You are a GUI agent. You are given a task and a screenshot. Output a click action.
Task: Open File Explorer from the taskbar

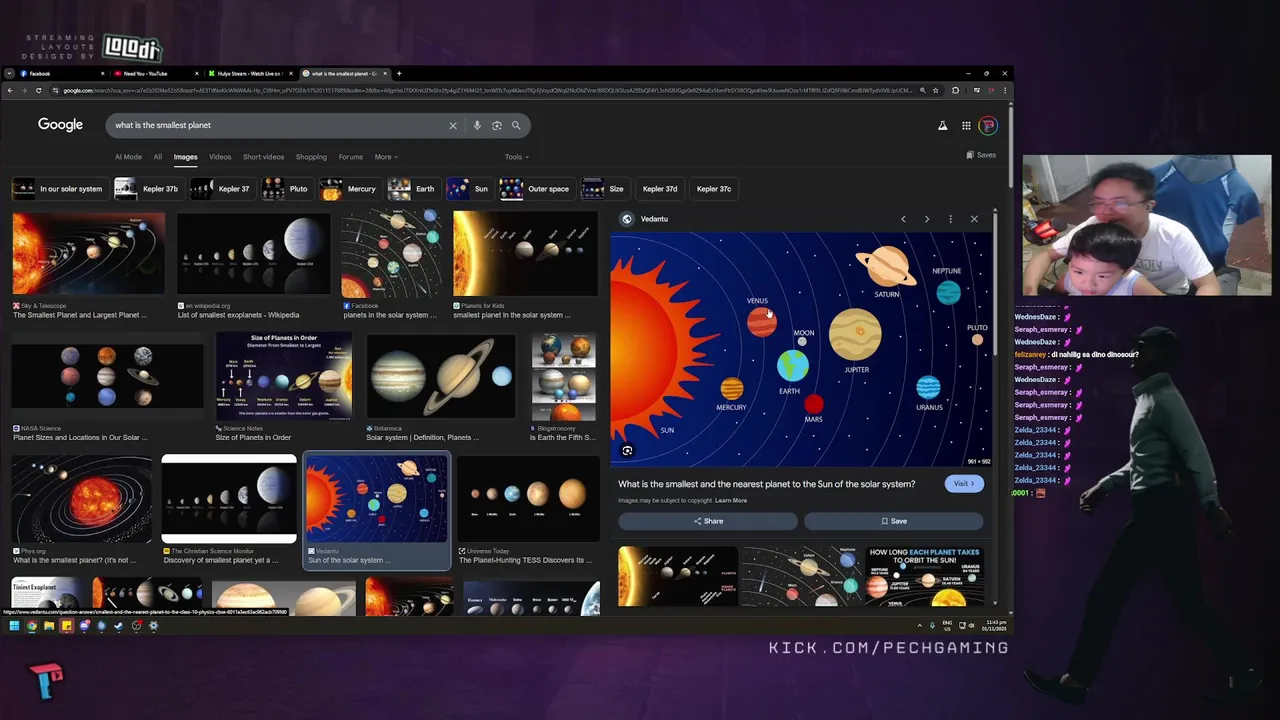coord(49,626)
